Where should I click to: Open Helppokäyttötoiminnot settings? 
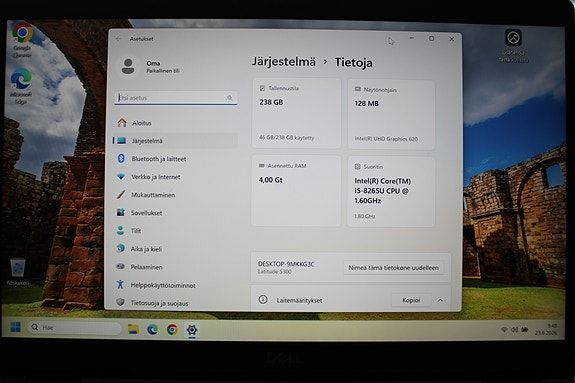[x=176, y=285]
